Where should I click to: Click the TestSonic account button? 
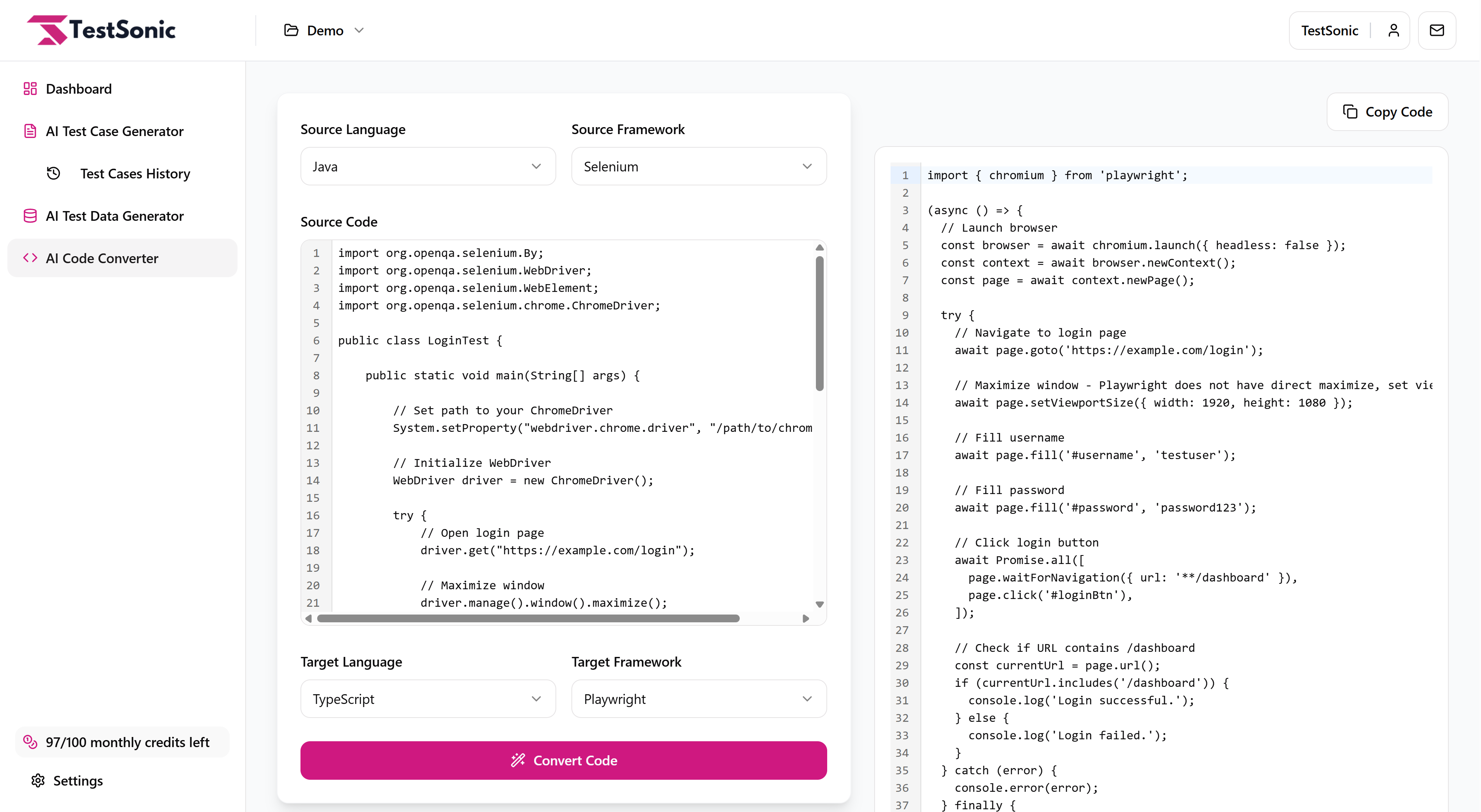1329,30
